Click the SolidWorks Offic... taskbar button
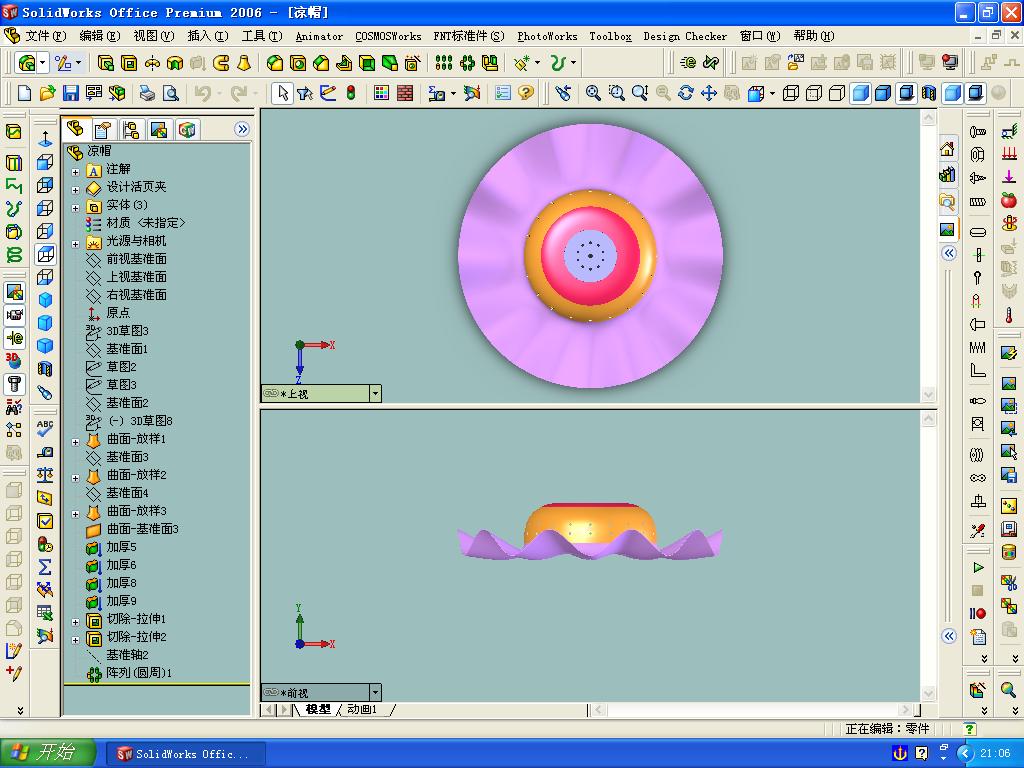 [x=185, y=754]
